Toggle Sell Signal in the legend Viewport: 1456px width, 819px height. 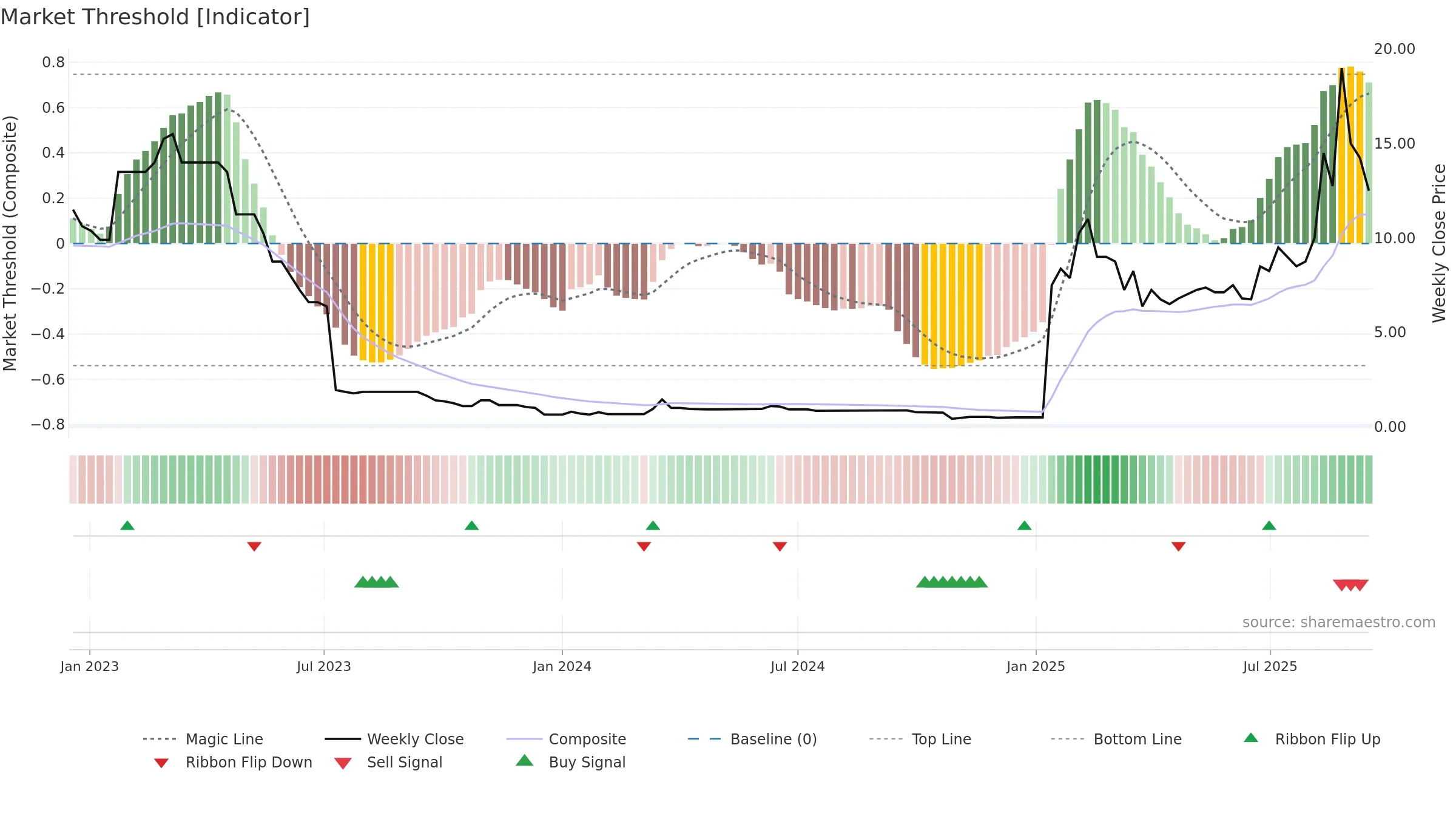388,762
